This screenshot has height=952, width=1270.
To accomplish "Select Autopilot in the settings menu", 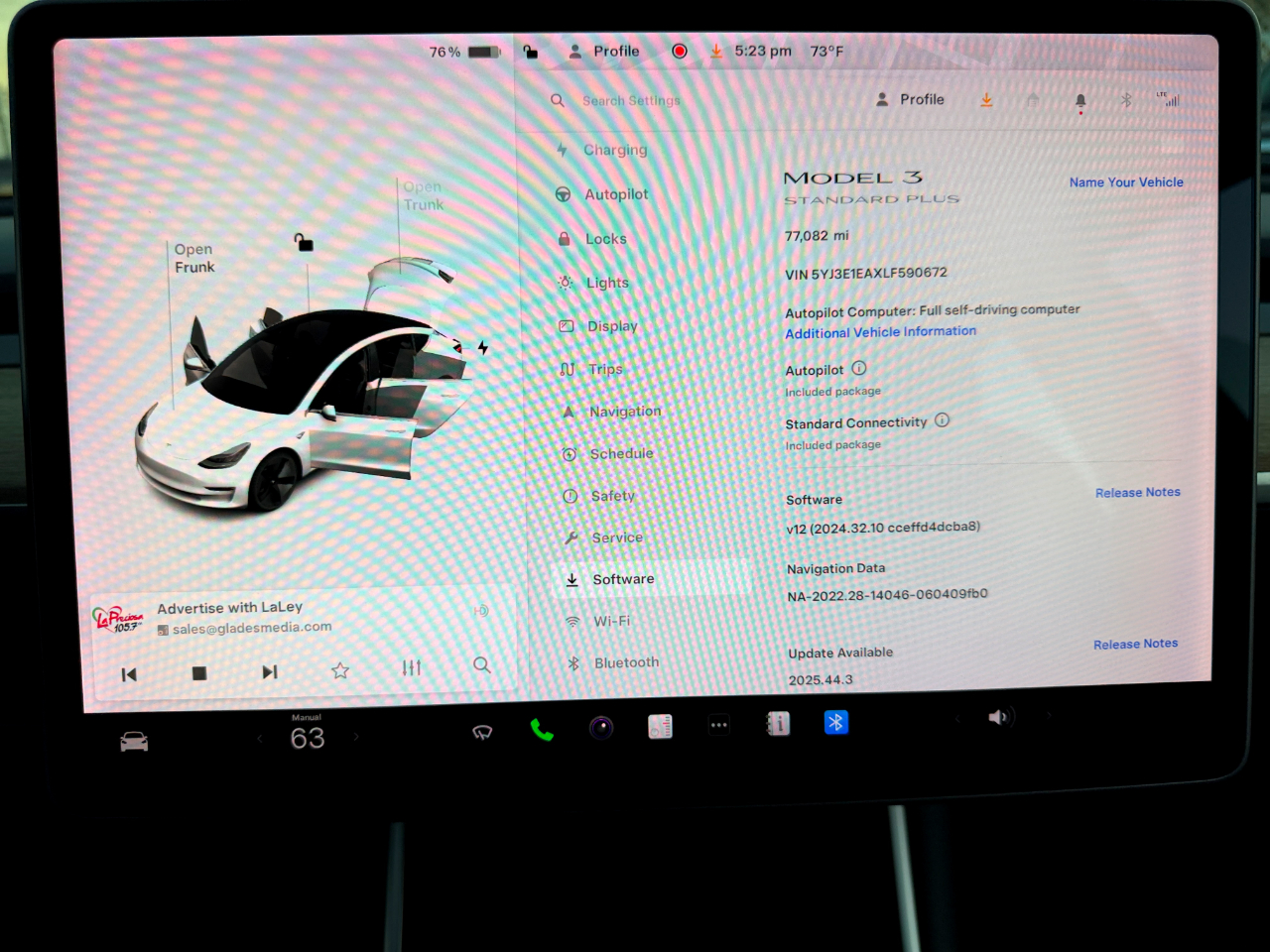I will coord(615,194).
